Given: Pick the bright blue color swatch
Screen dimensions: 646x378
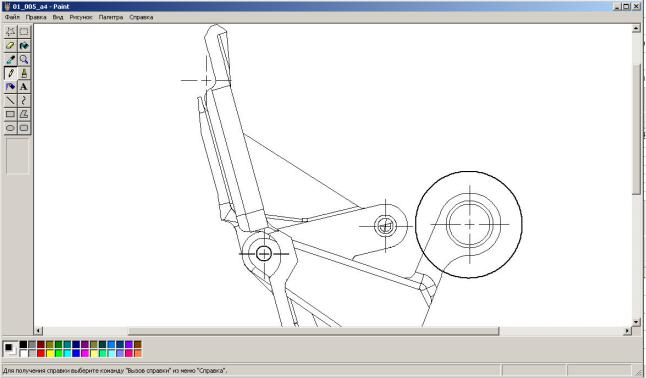Looking at the screenshot, I should coord(76,353).
